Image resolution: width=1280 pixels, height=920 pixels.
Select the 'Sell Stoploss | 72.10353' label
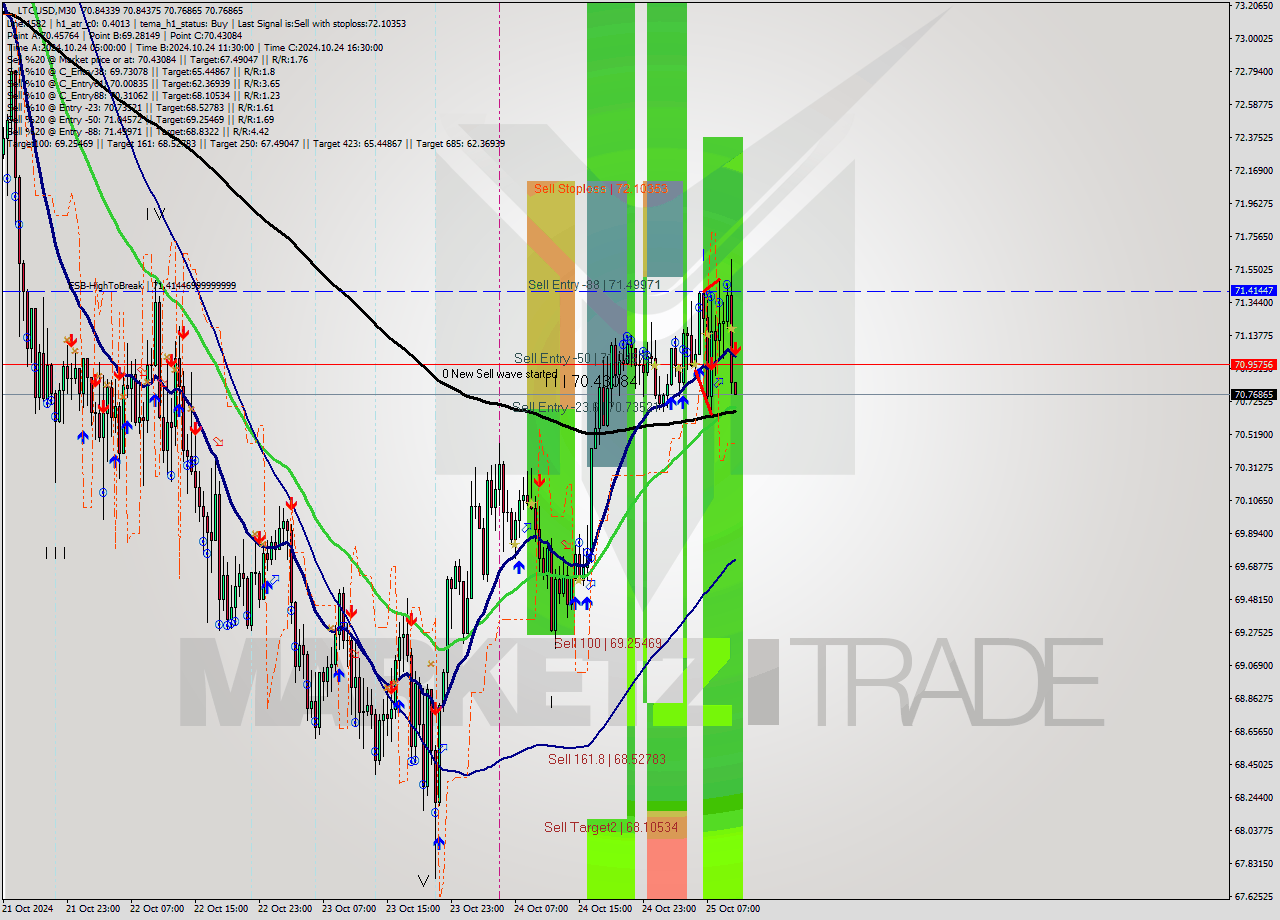coord(601,188)
